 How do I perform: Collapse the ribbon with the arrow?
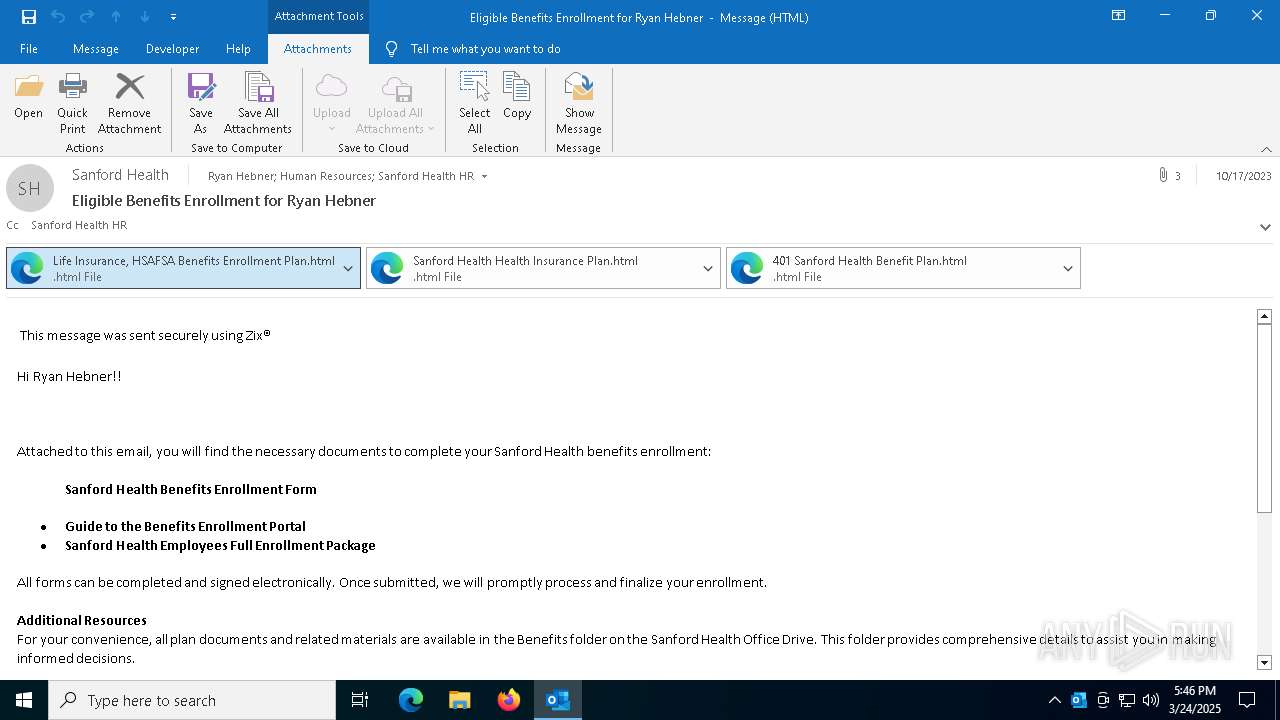(1266, 149)
